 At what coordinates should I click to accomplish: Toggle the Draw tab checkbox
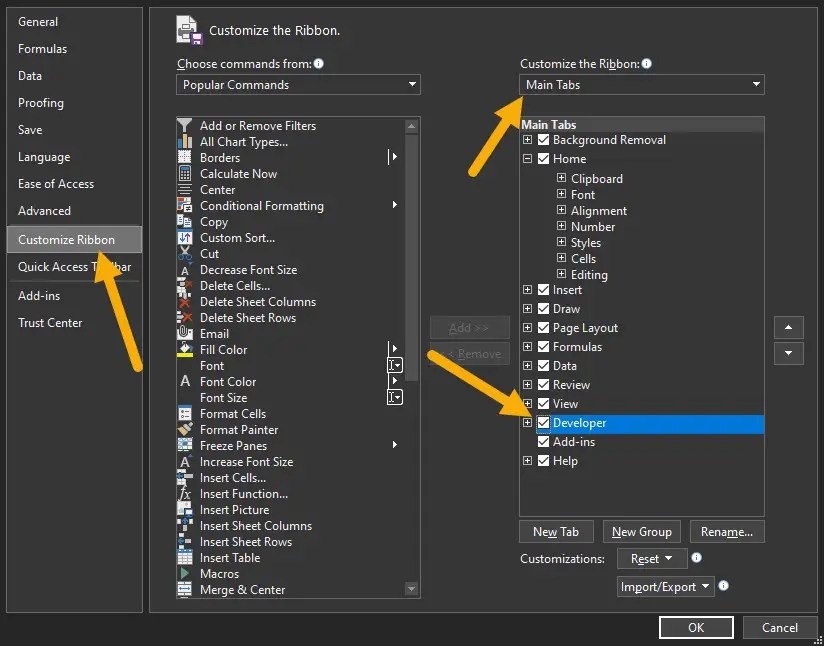(x=544, y=309)
